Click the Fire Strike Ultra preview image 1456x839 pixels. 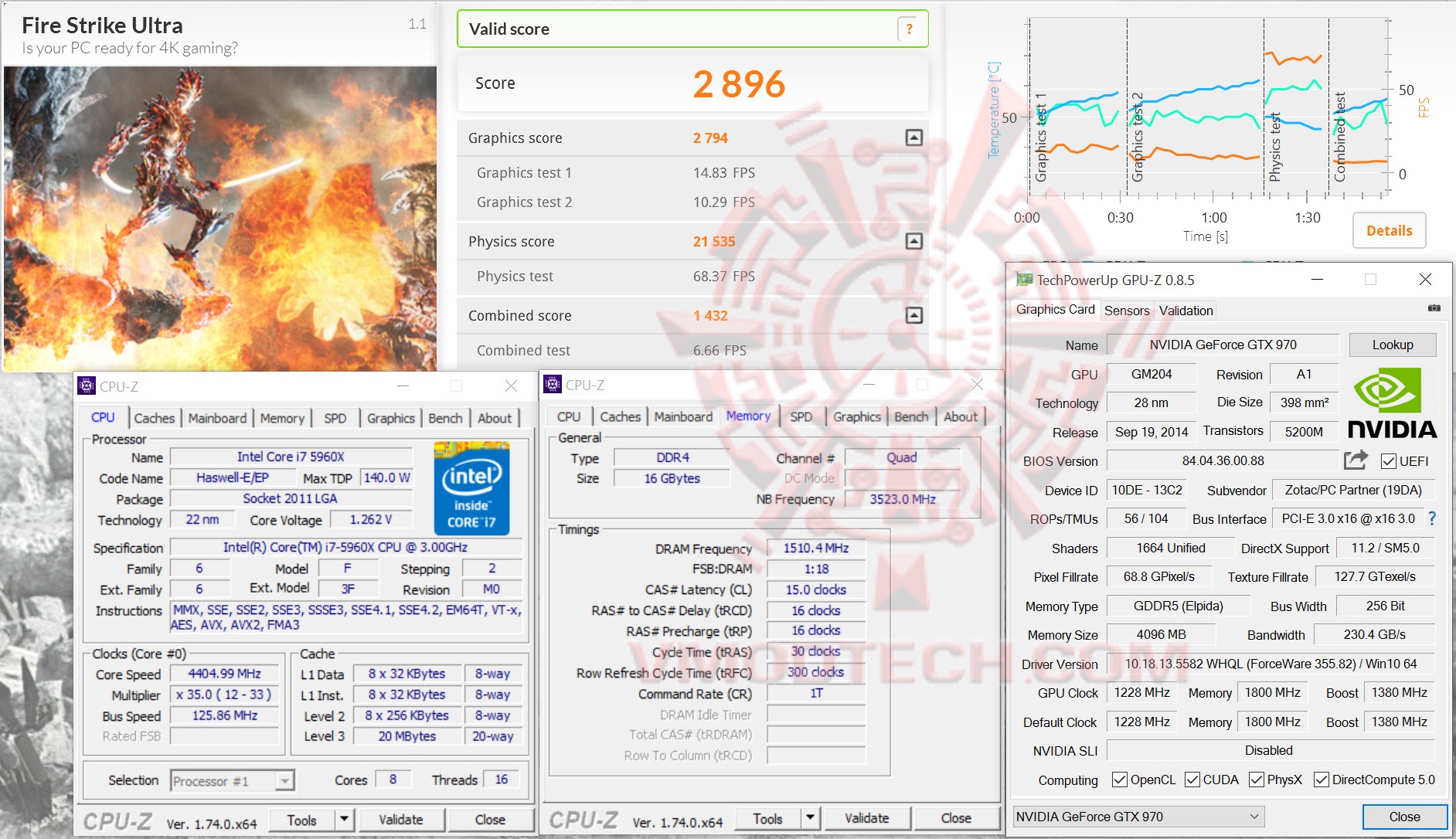click(x=220, y=219)
